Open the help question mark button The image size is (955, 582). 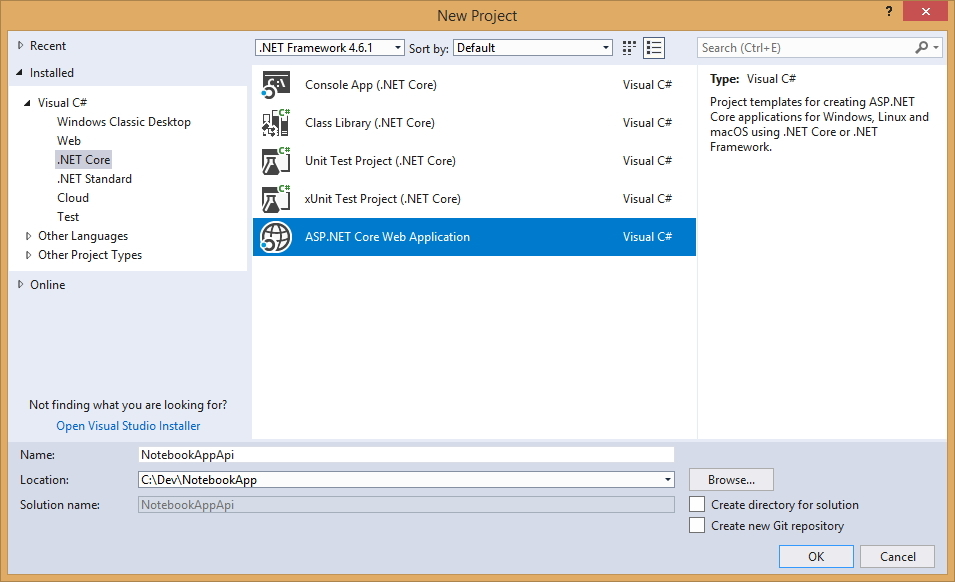pos(889,11)
